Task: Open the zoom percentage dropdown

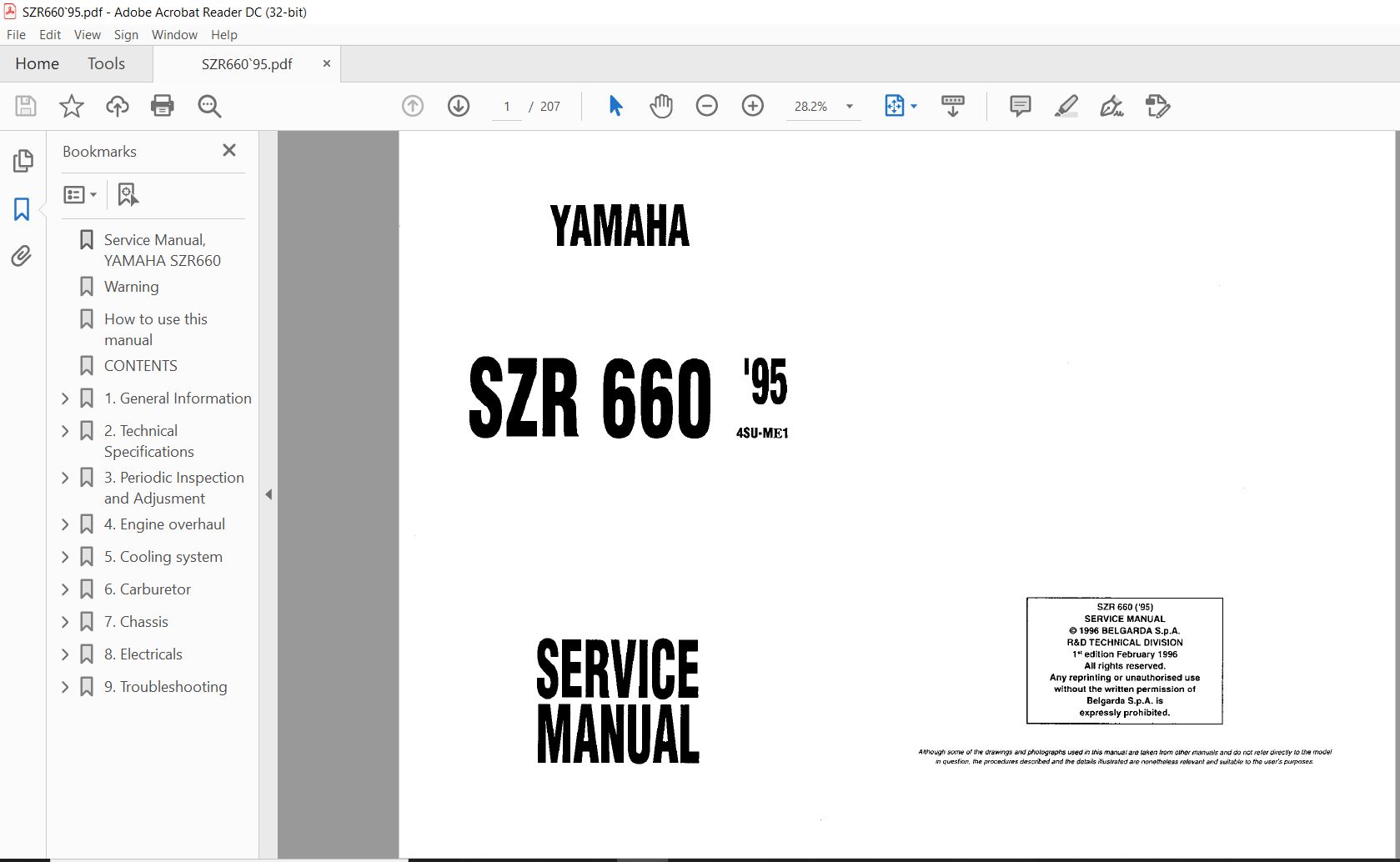Action: pos(850,106)
